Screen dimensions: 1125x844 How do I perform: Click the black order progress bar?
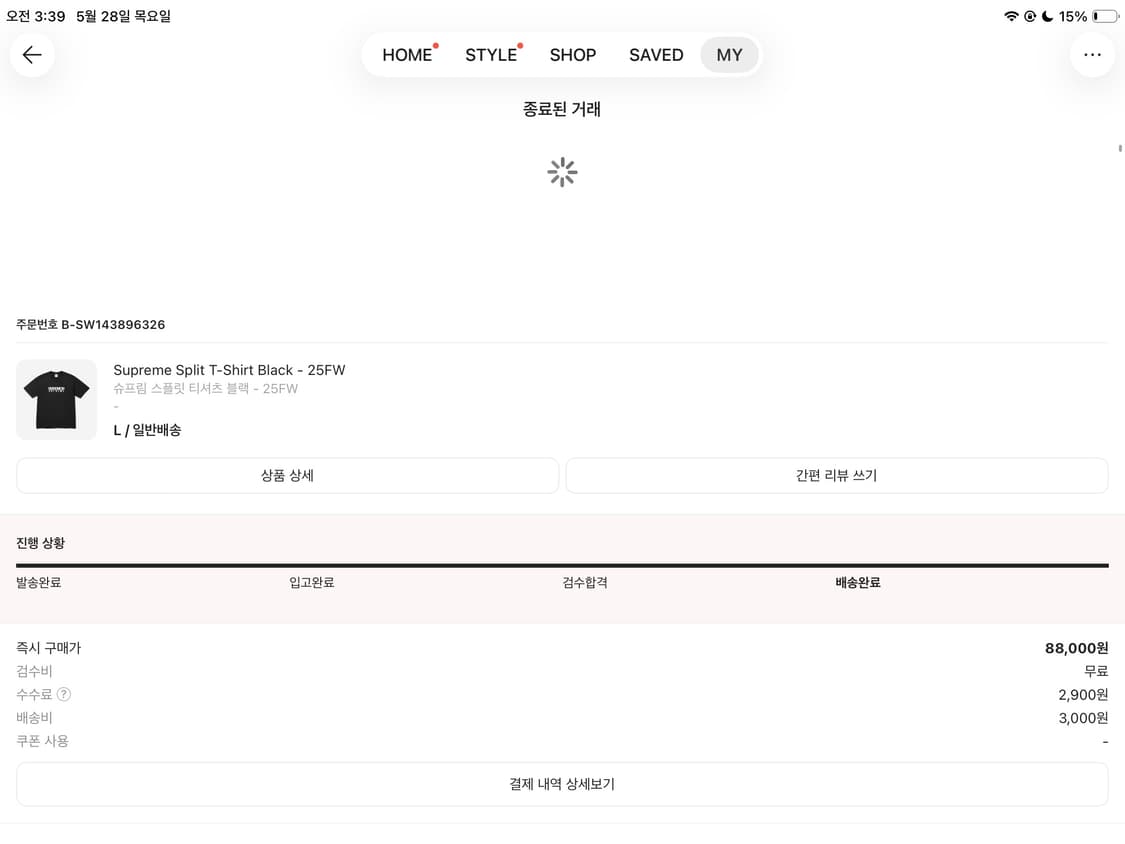pos(562,566)
